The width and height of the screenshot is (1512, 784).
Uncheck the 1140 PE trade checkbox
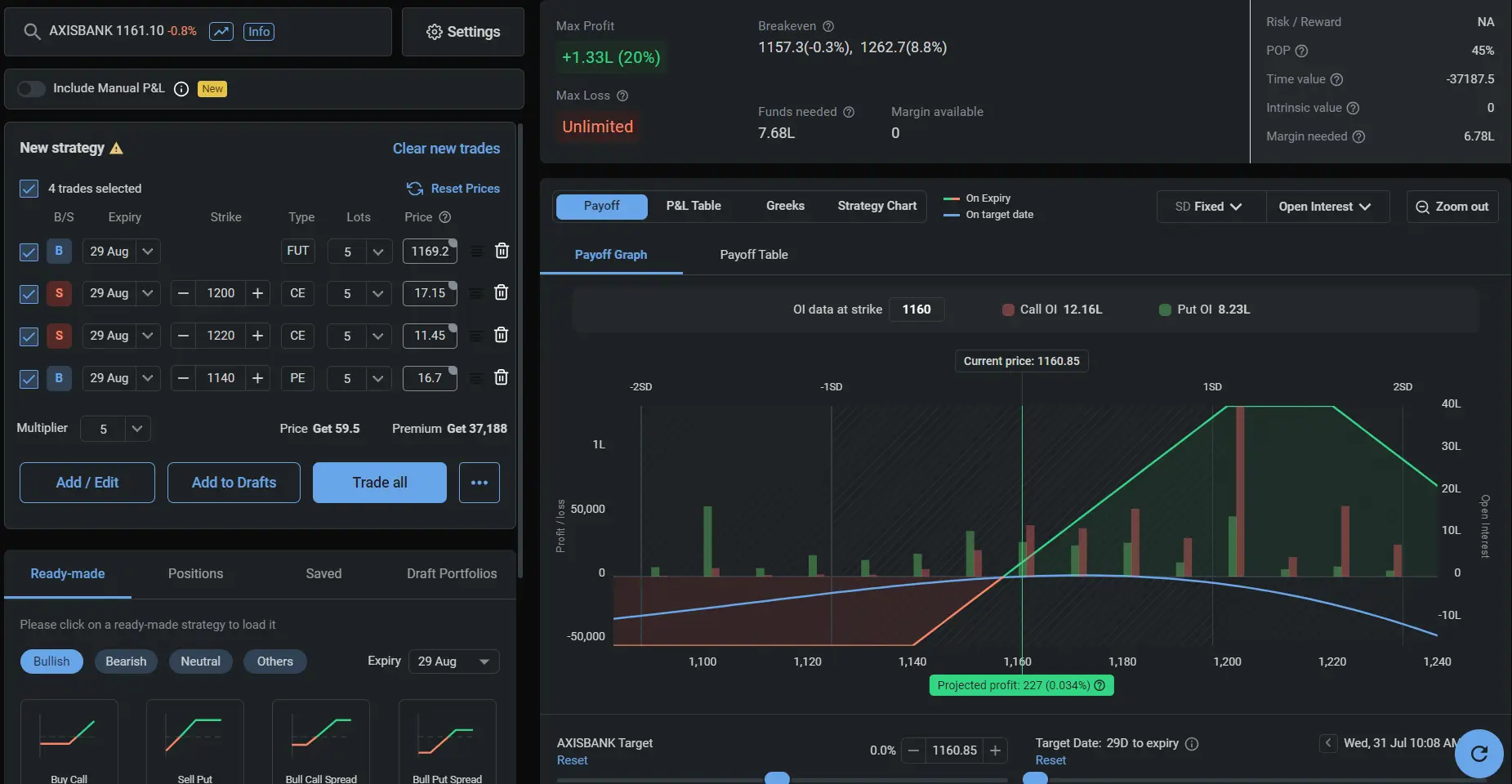(29, 379)
